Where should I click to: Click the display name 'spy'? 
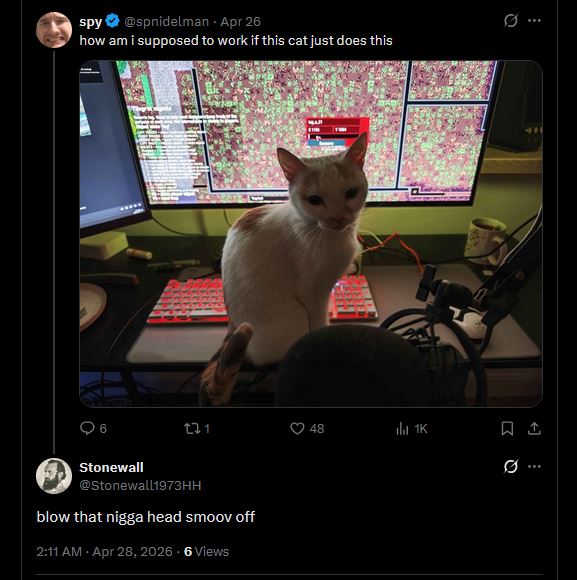pos(90,22)
